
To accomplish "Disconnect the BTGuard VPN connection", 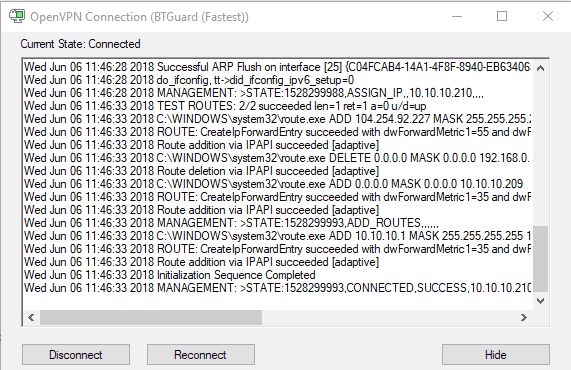I will pyautogui.click(x=76, y=355).
